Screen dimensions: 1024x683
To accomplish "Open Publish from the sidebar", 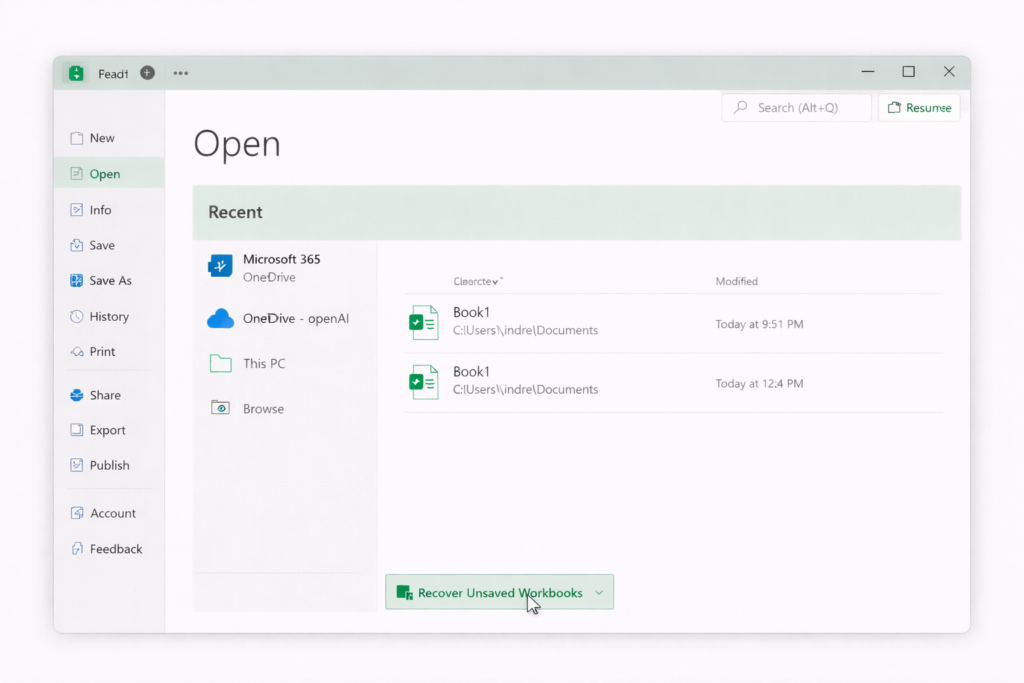I will click(109, 465).
